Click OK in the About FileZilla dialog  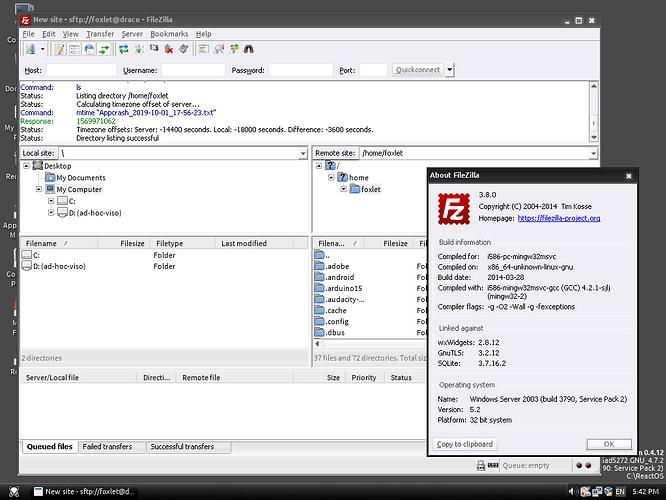pyautogui.click(x=609, y=444)
